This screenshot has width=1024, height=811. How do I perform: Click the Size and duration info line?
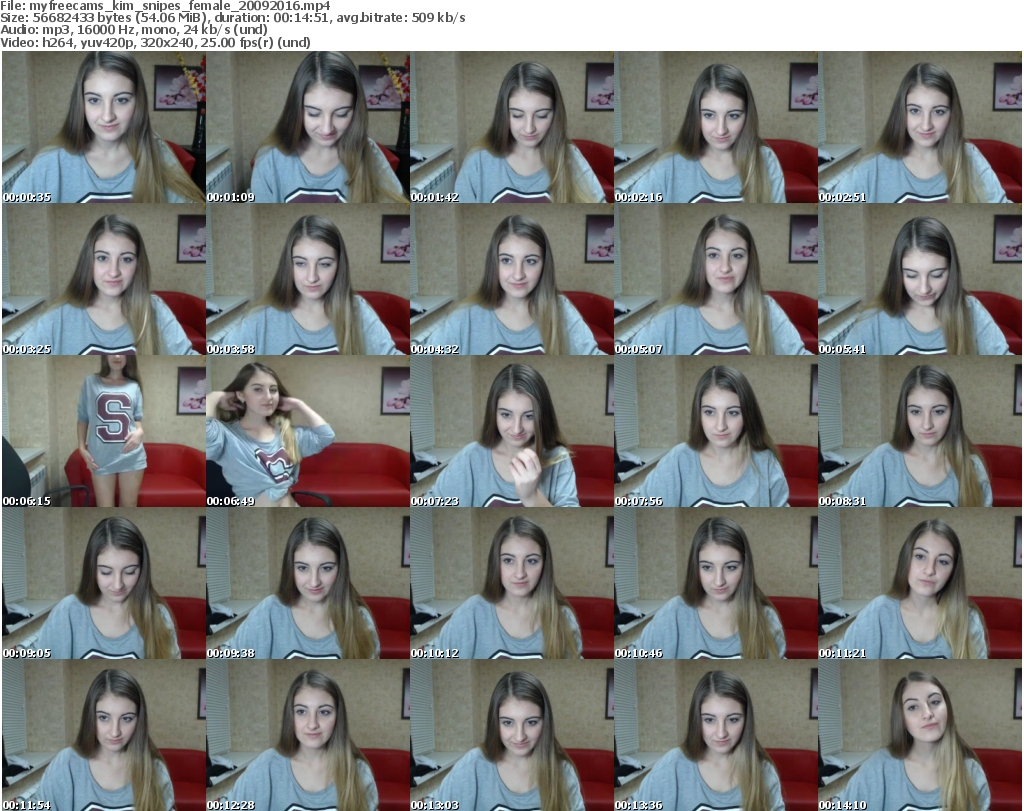233,18
